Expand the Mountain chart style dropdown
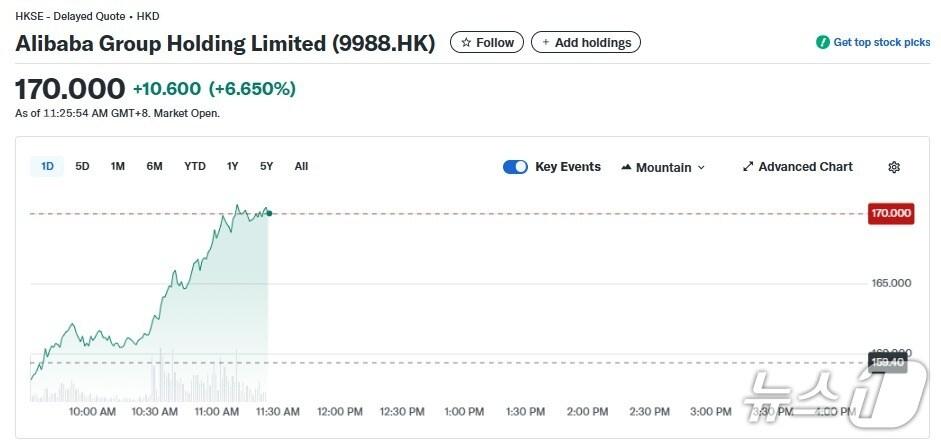 pyautogui.click(x=700, y=167)
